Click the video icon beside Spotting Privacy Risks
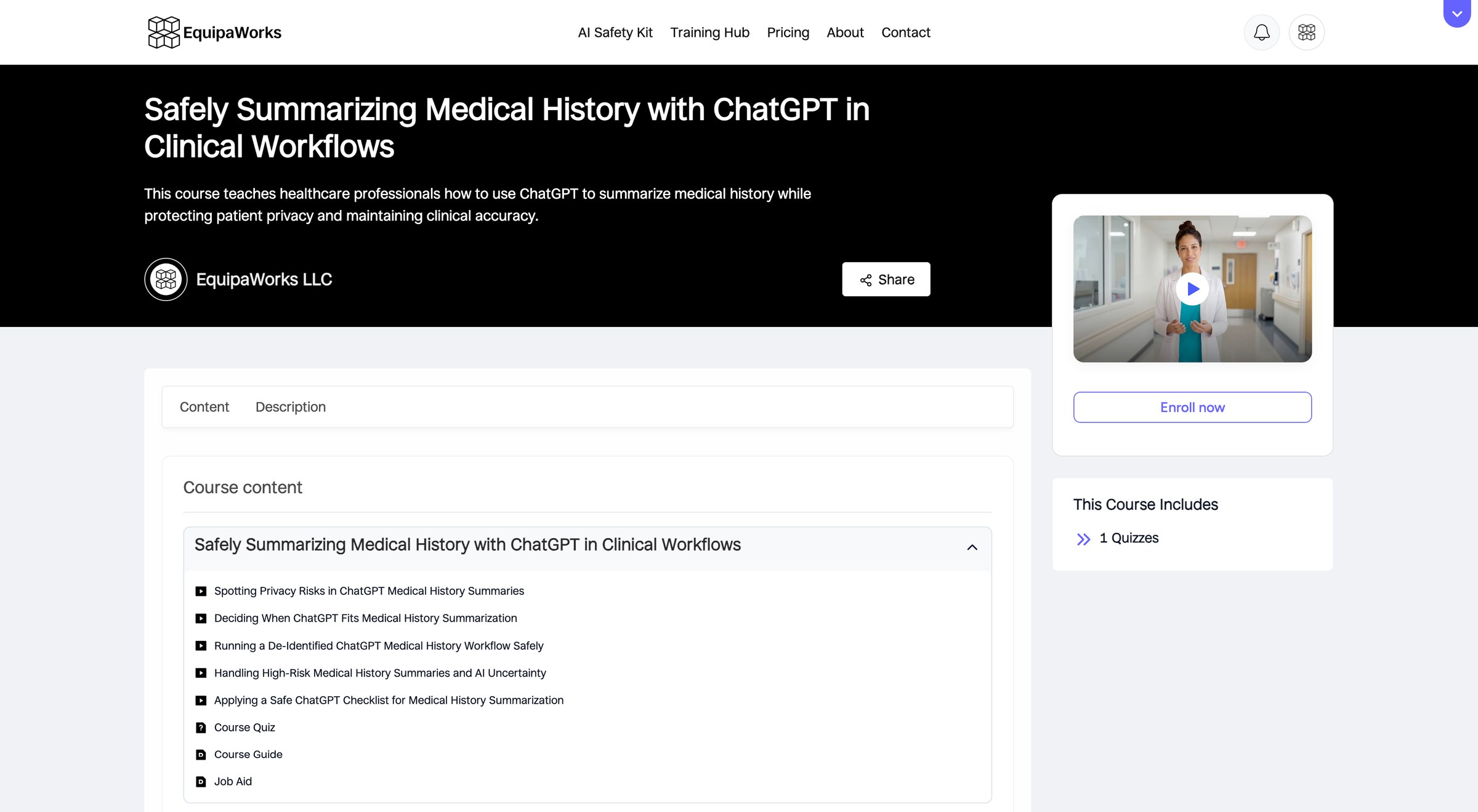 pos(201,591)
